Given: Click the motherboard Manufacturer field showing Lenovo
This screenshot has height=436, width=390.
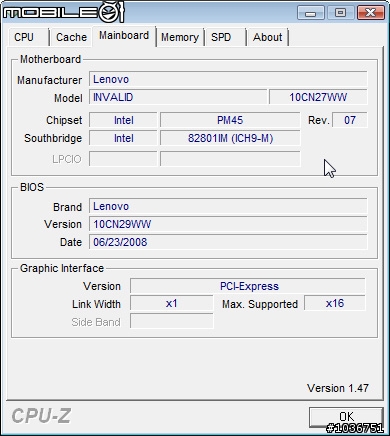Looking at the screenshot, I should pos(228,79).
